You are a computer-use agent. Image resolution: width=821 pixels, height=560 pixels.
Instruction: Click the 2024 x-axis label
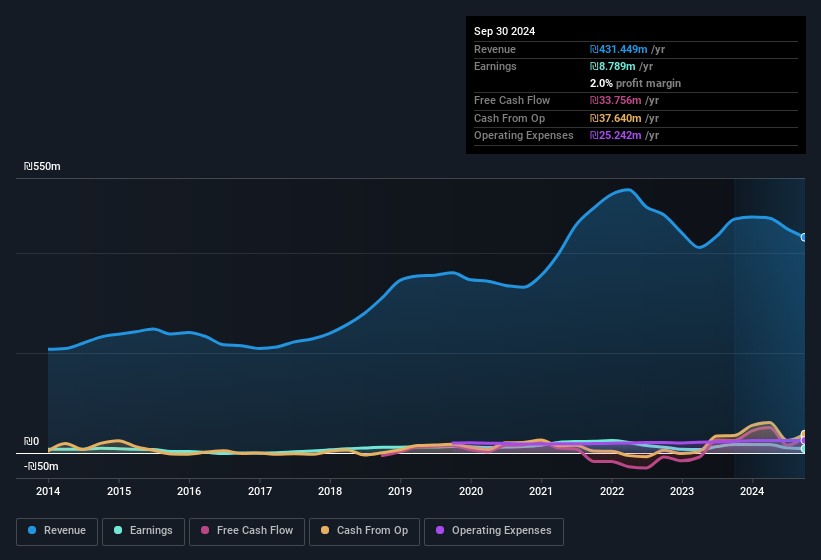752,491
